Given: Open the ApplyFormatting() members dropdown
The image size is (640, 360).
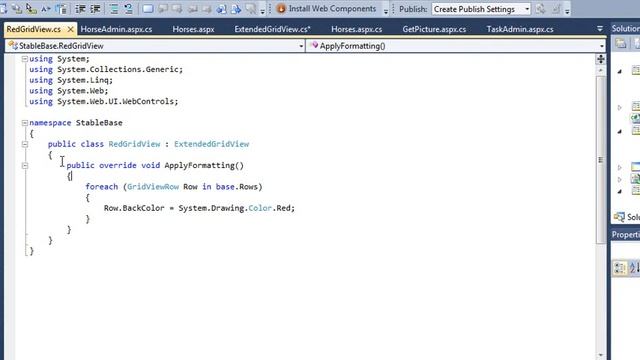Looking at the screenshot, I should click(x=602, y=46).
